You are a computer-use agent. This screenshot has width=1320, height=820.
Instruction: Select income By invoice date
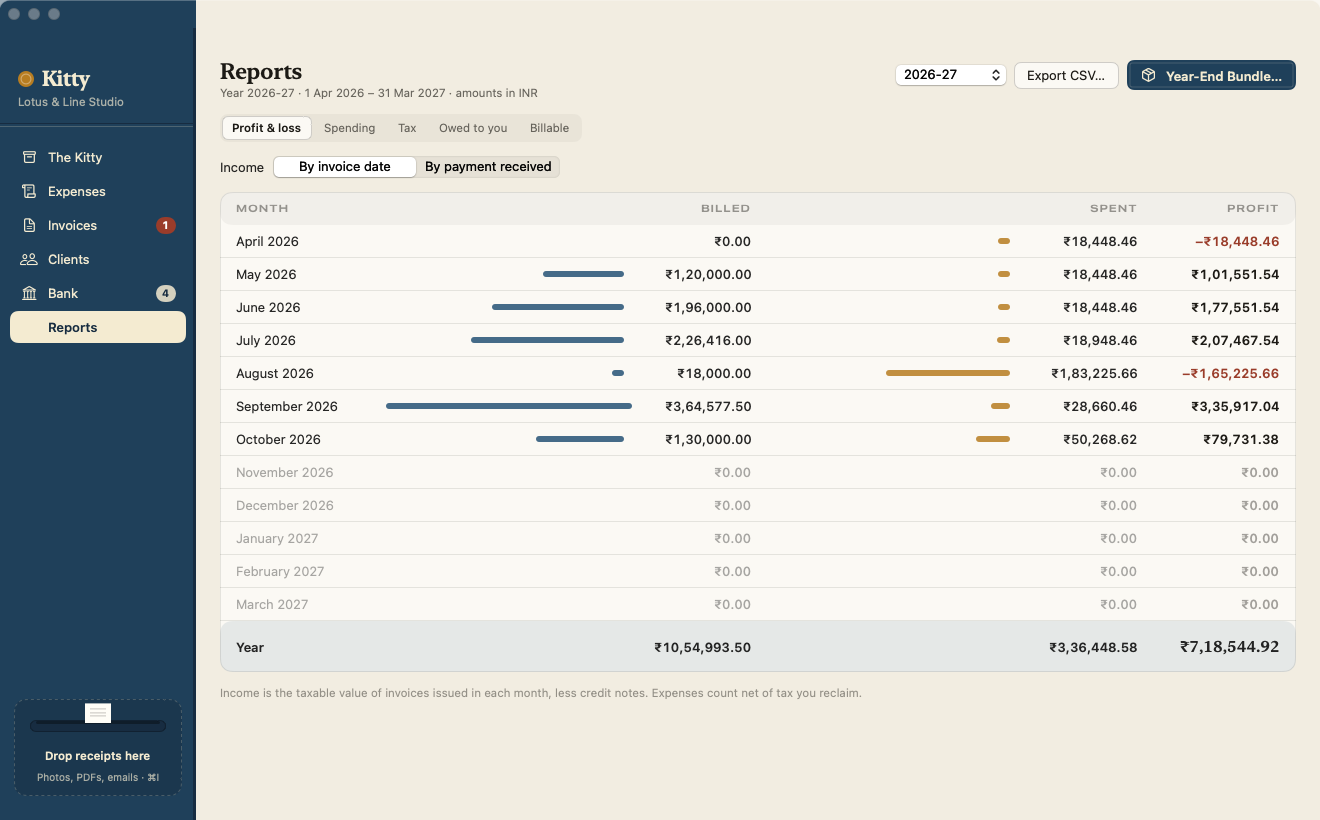pos(345,167)
